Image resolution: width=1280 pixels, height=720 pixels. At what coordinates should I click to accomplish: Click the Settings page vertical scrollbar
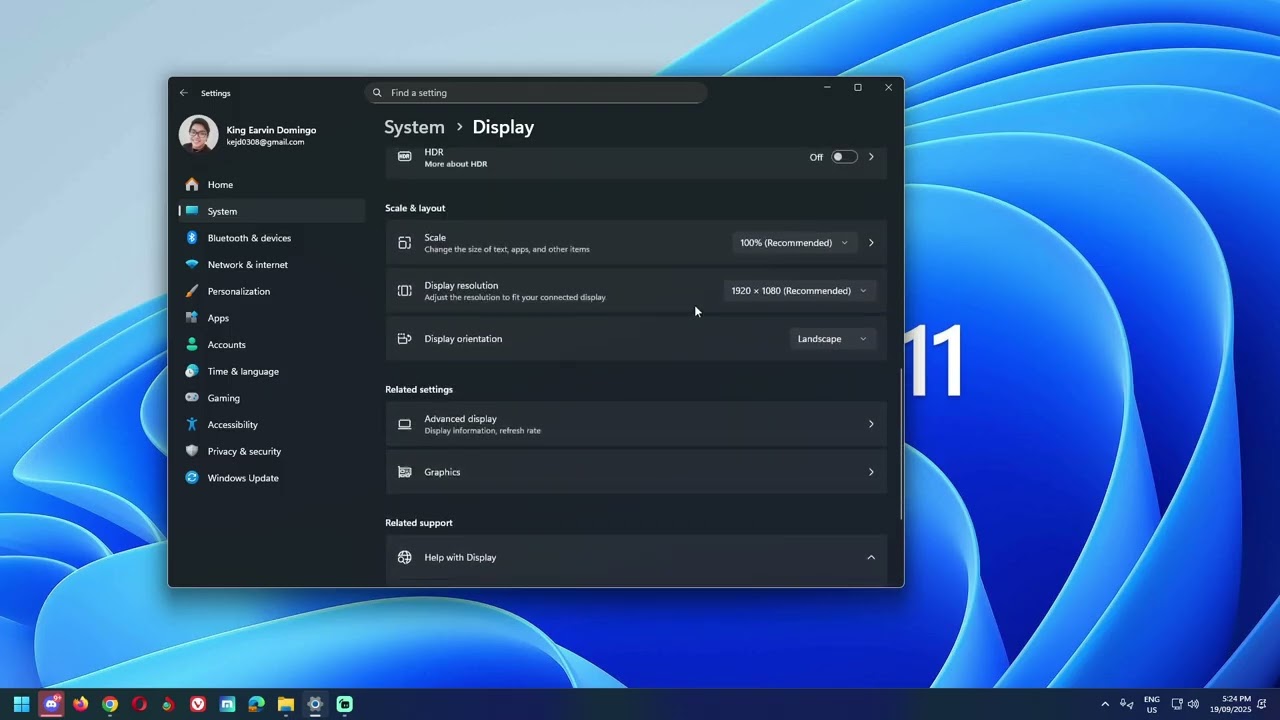(x=901, y=443)
